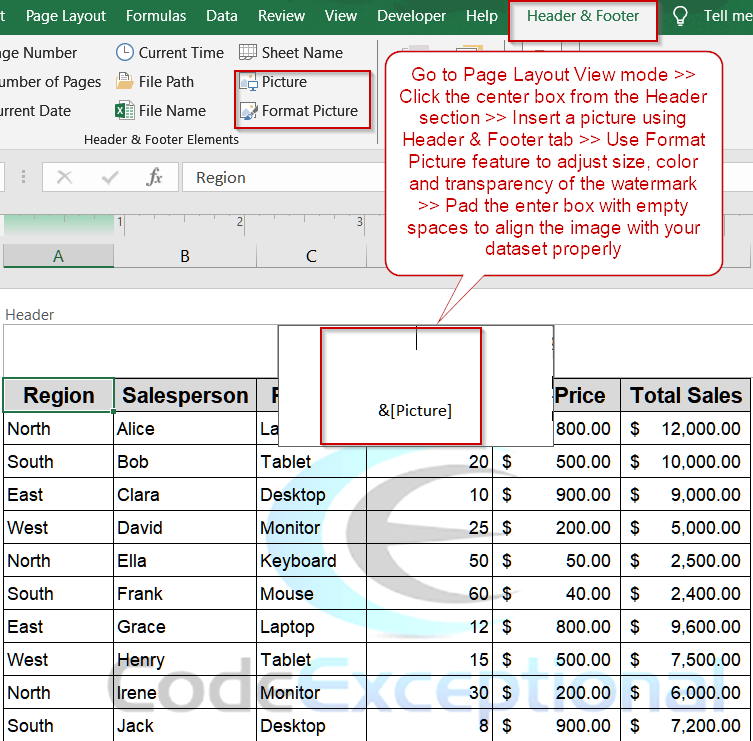This screenshot has width=753, height=741.
Task: Select column A header
Action: [x=58, y=256]
